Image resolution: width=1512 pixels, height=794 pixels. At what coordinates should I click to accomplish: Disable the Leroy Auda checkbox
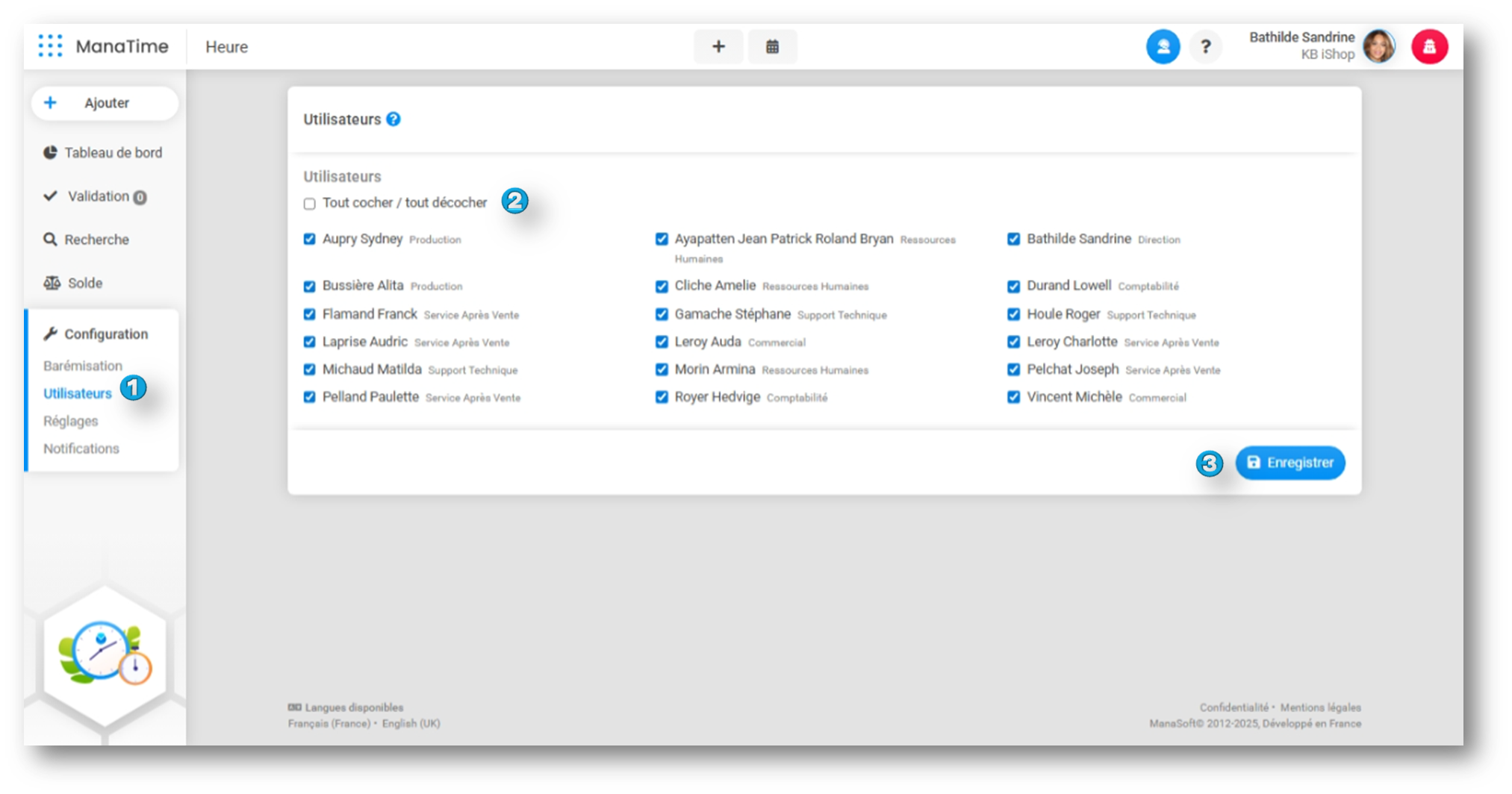[x=662, y=343]
